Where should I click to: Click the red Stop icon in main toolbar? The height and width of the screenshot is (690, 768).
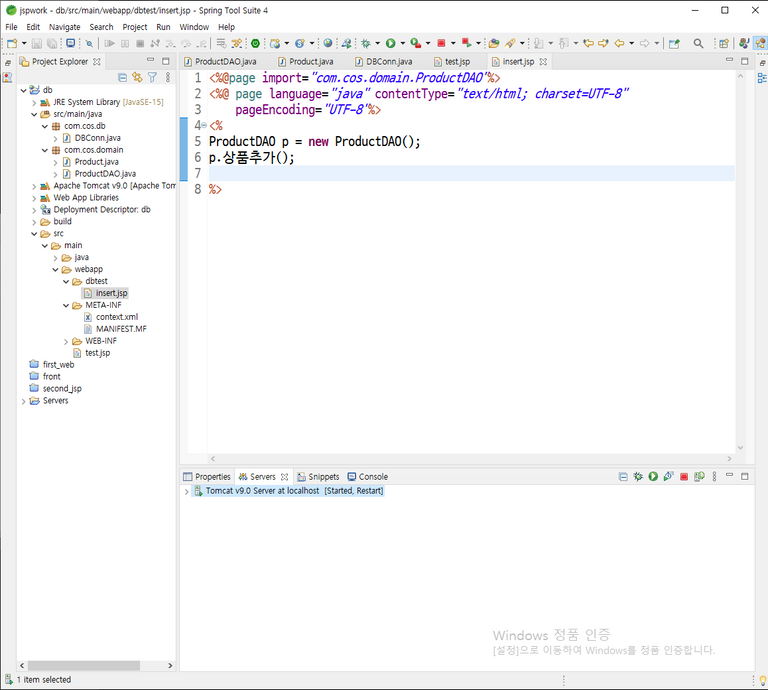441,44
